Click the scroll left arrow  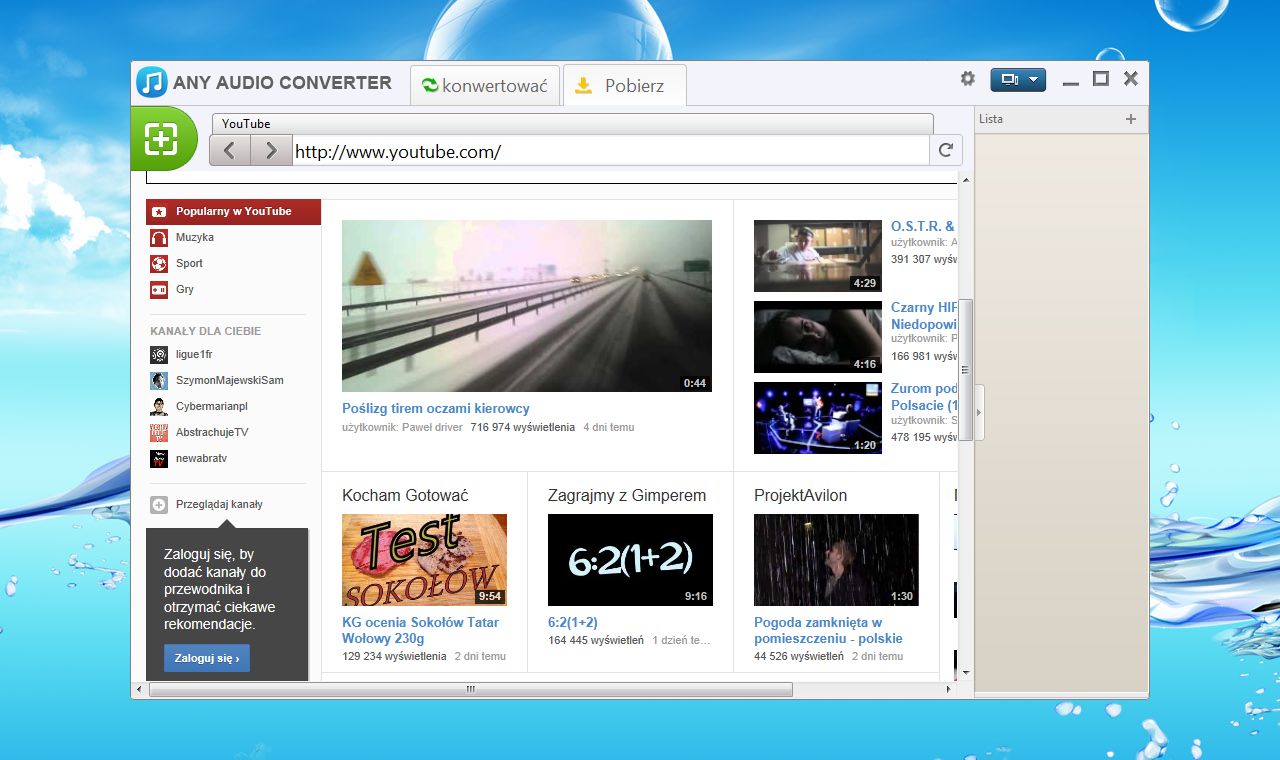[x=139, y=690]
